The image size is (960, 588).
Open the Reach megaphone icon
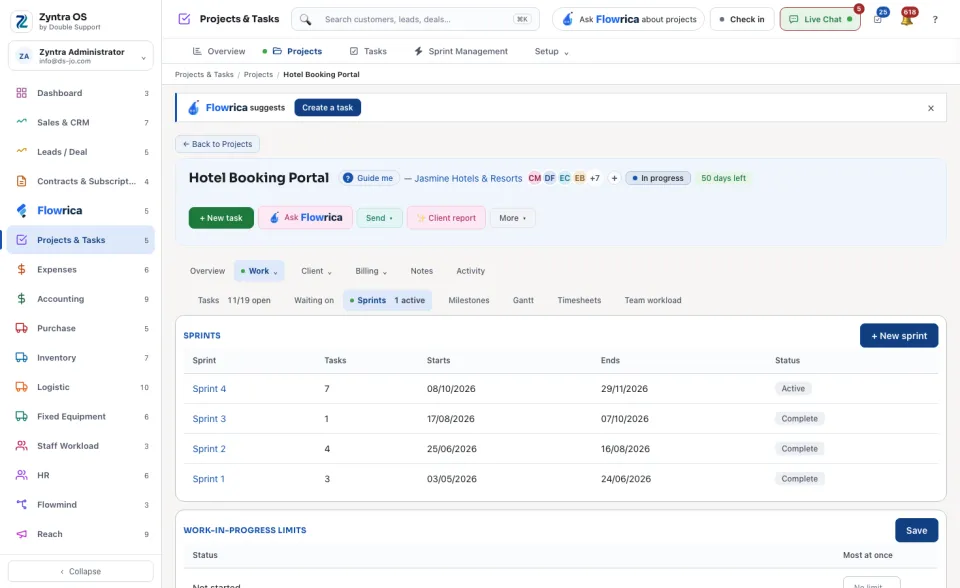[21, 534]
